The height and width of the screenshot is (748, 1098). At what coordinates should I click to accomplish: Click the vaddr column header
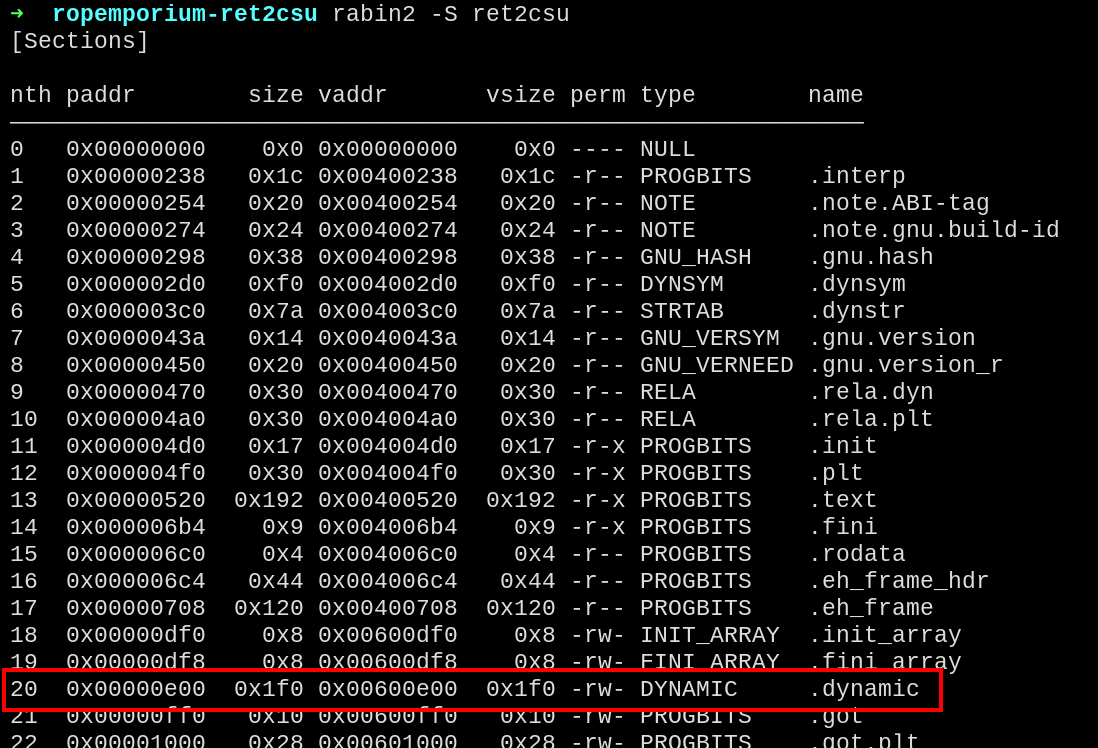click(352, 96)
